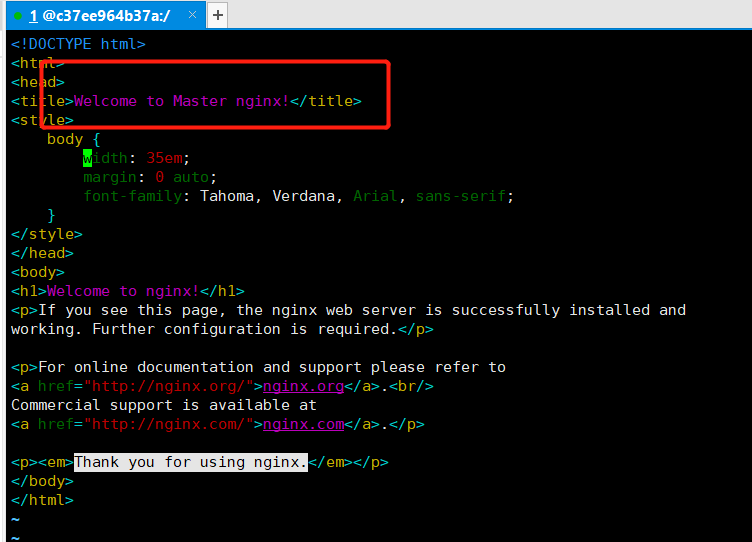Click the 'margin' property text

pyautogui.click(x=110, y=177)
